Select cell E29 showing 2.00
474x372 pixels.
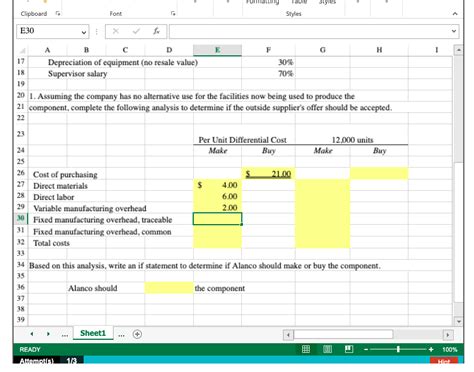(x=217, y=208)
